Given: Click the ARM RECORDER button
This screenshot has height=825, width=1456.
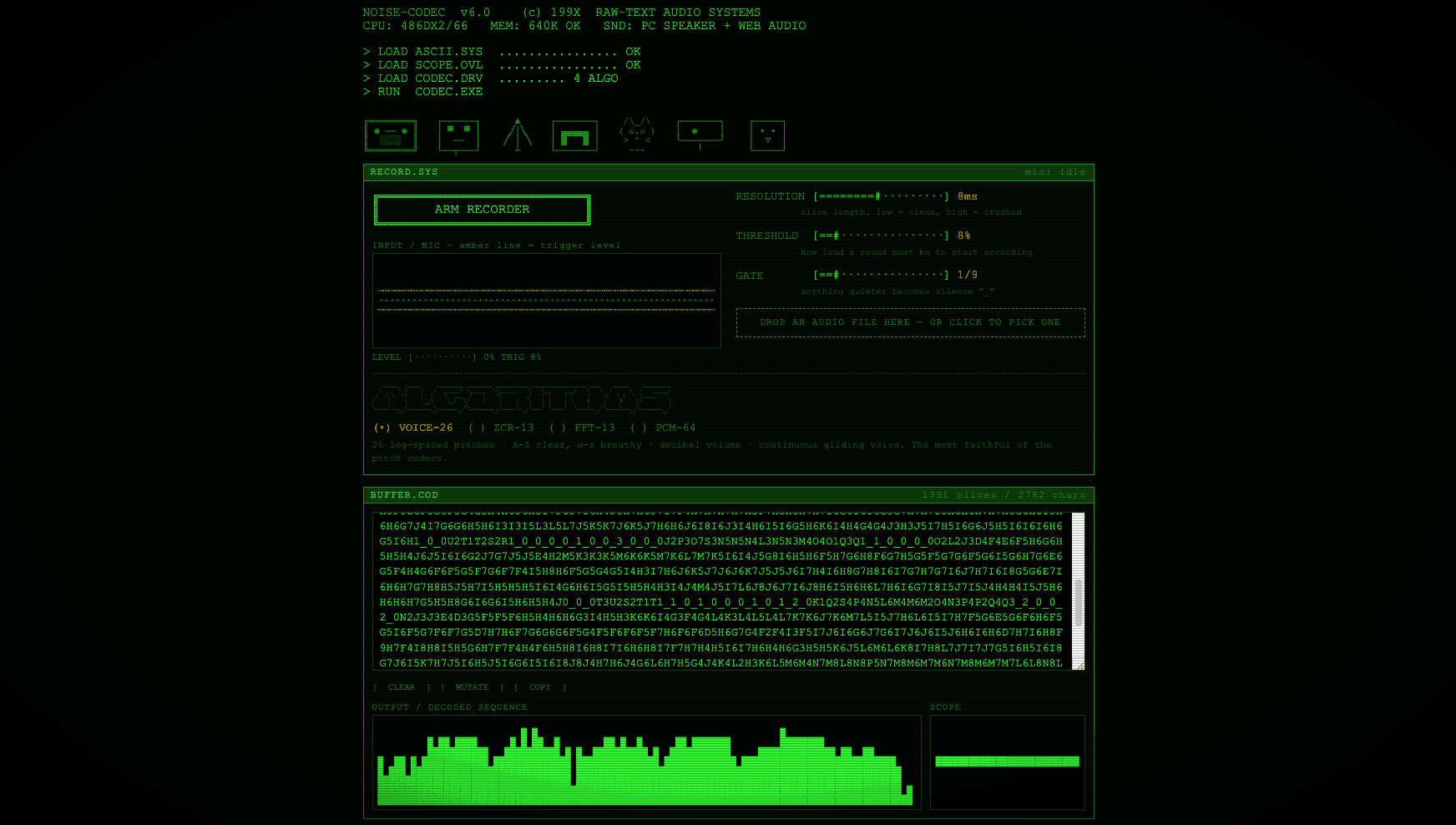Looking at the screenshot, I should (483, 210).
